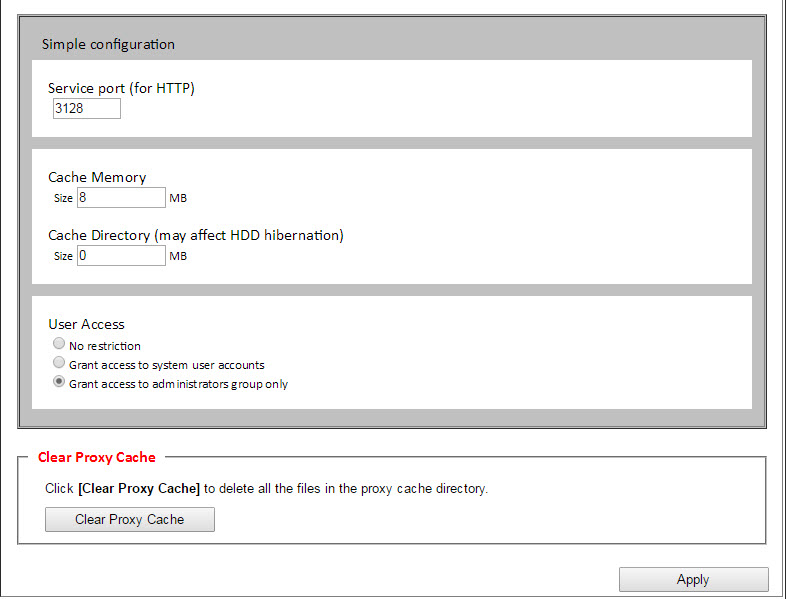
Task: Click the MB unit beside Cache Memory
Action: tap(178, 198)
